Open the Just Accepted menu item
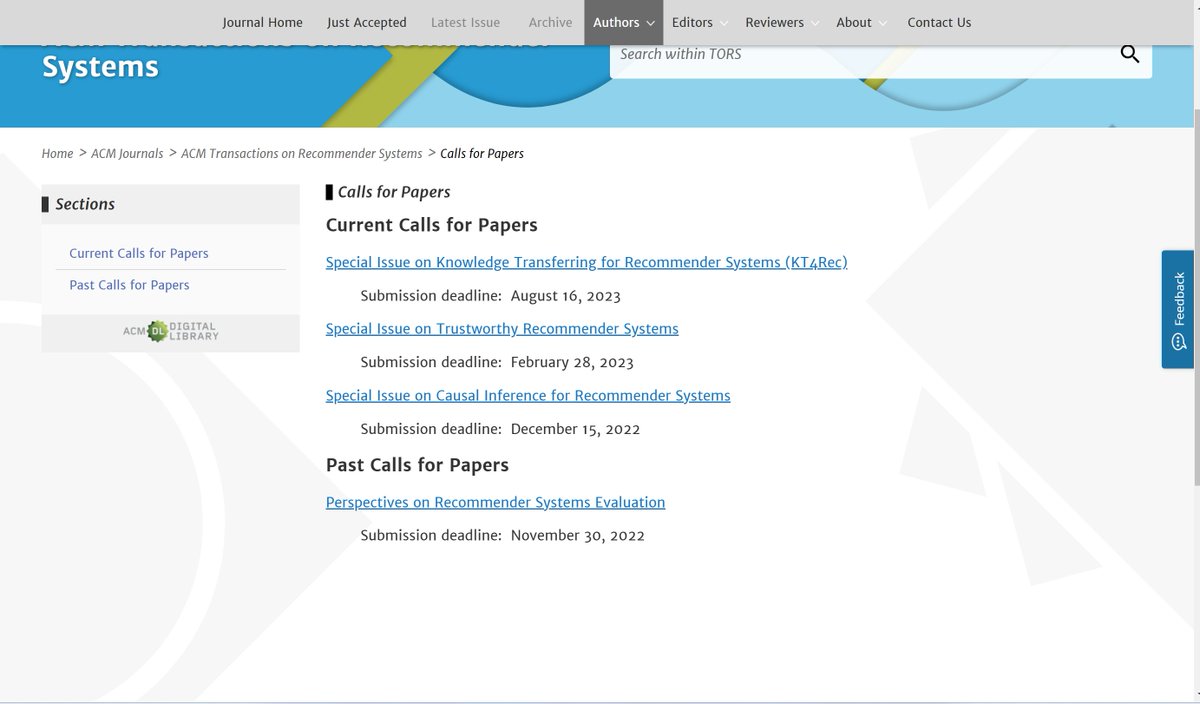This screenshot has width=1200, height=704. click(x=367, y=22)
